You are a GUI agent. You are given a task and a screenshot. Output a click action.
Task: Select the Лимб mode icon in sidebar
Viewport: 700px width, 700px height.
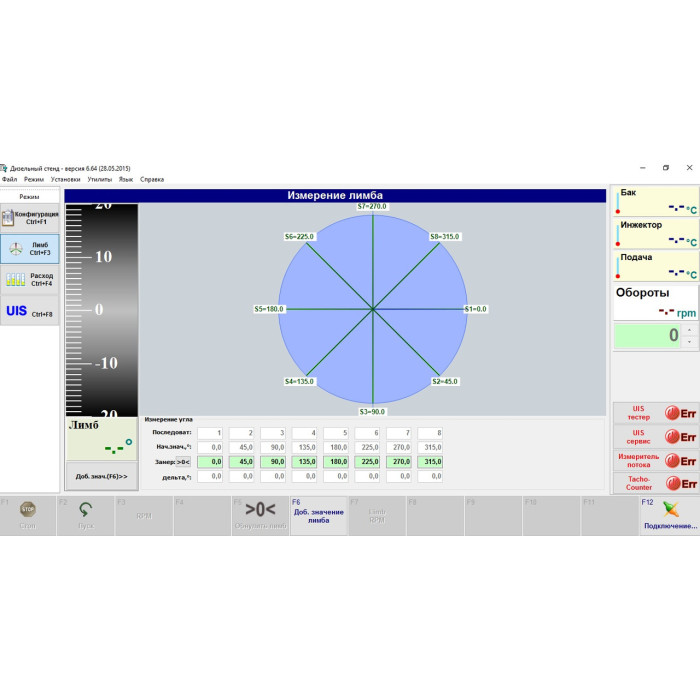[30, 249]
